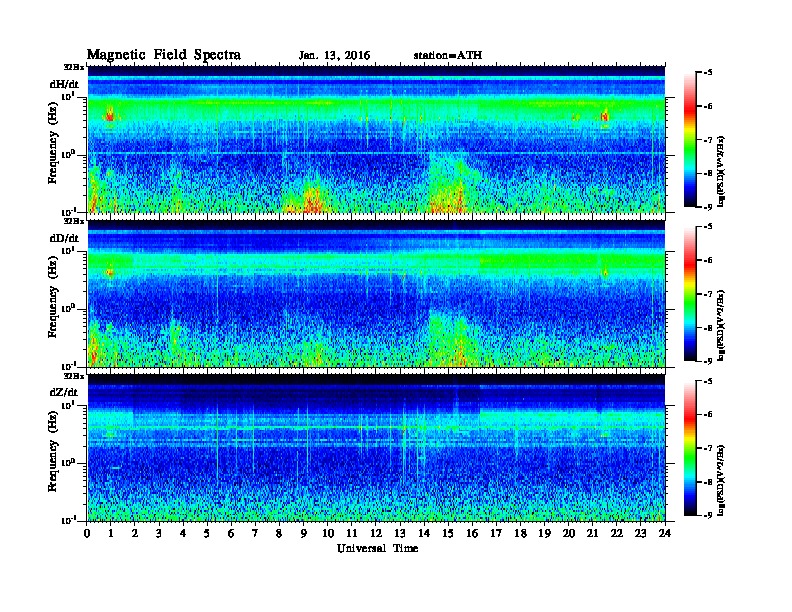Click the -9 value on dZ/dt color scale
This screenshot has width=792, height=612.
708,515
